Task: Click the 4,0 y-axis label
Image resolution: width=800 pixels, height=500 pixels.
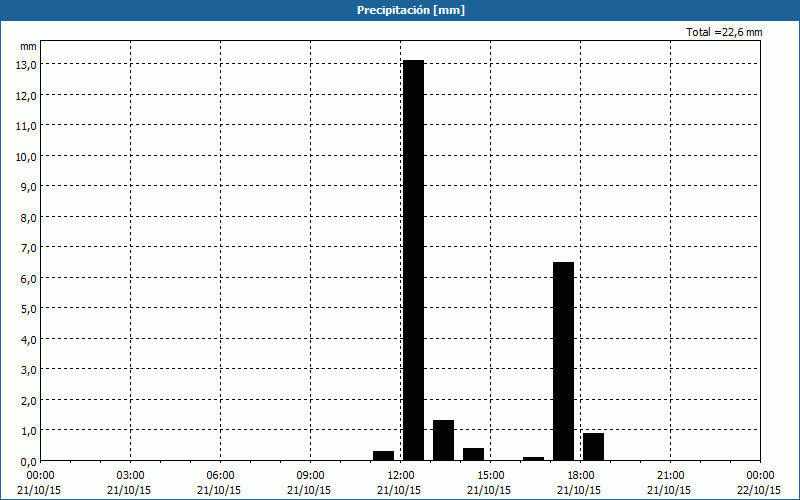Action: pos(29,339)
